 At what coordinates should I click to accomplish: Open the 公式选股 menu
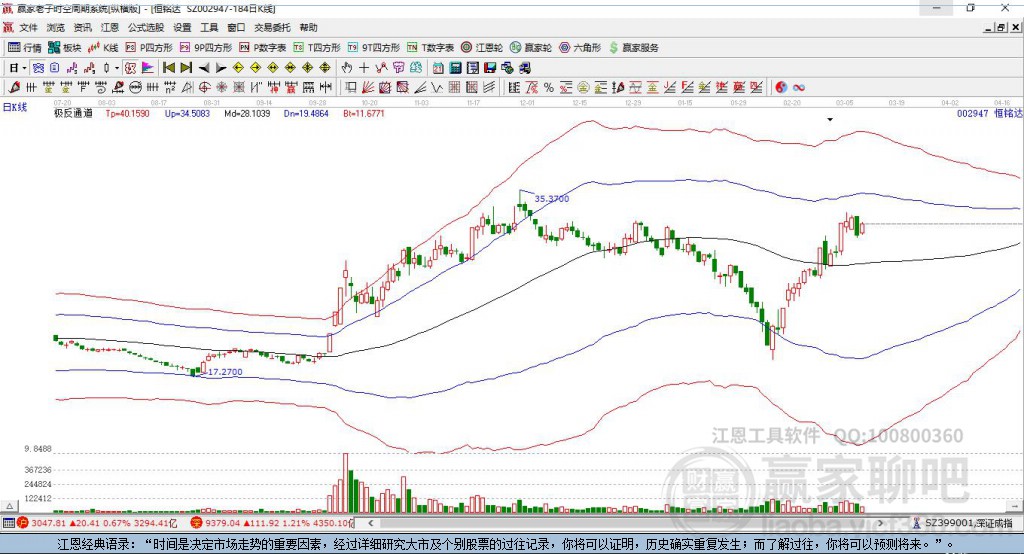pos(146,27)
